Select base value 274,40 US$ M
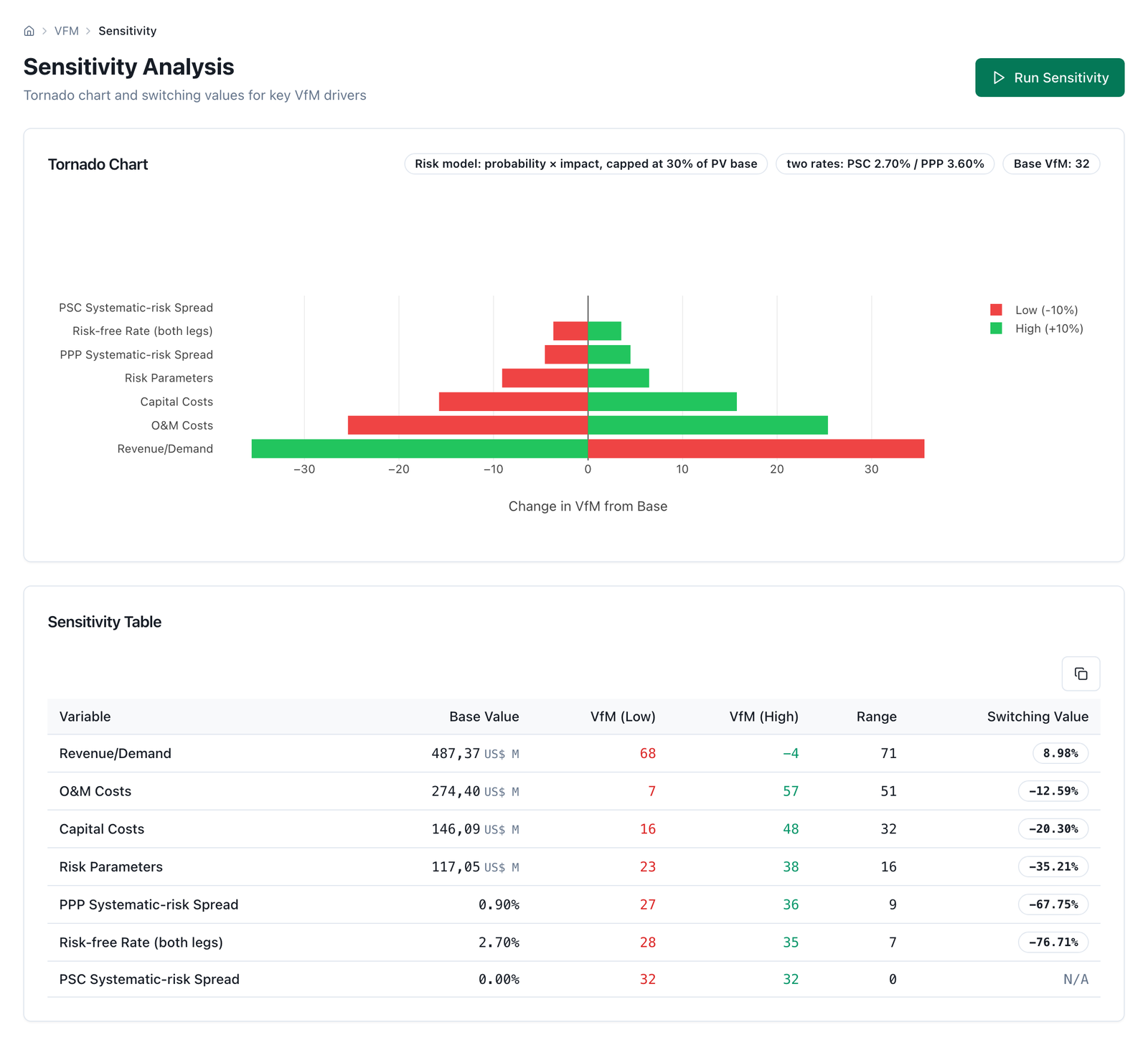Viewport: 1148px width, 1045px height. click(475, 792)
